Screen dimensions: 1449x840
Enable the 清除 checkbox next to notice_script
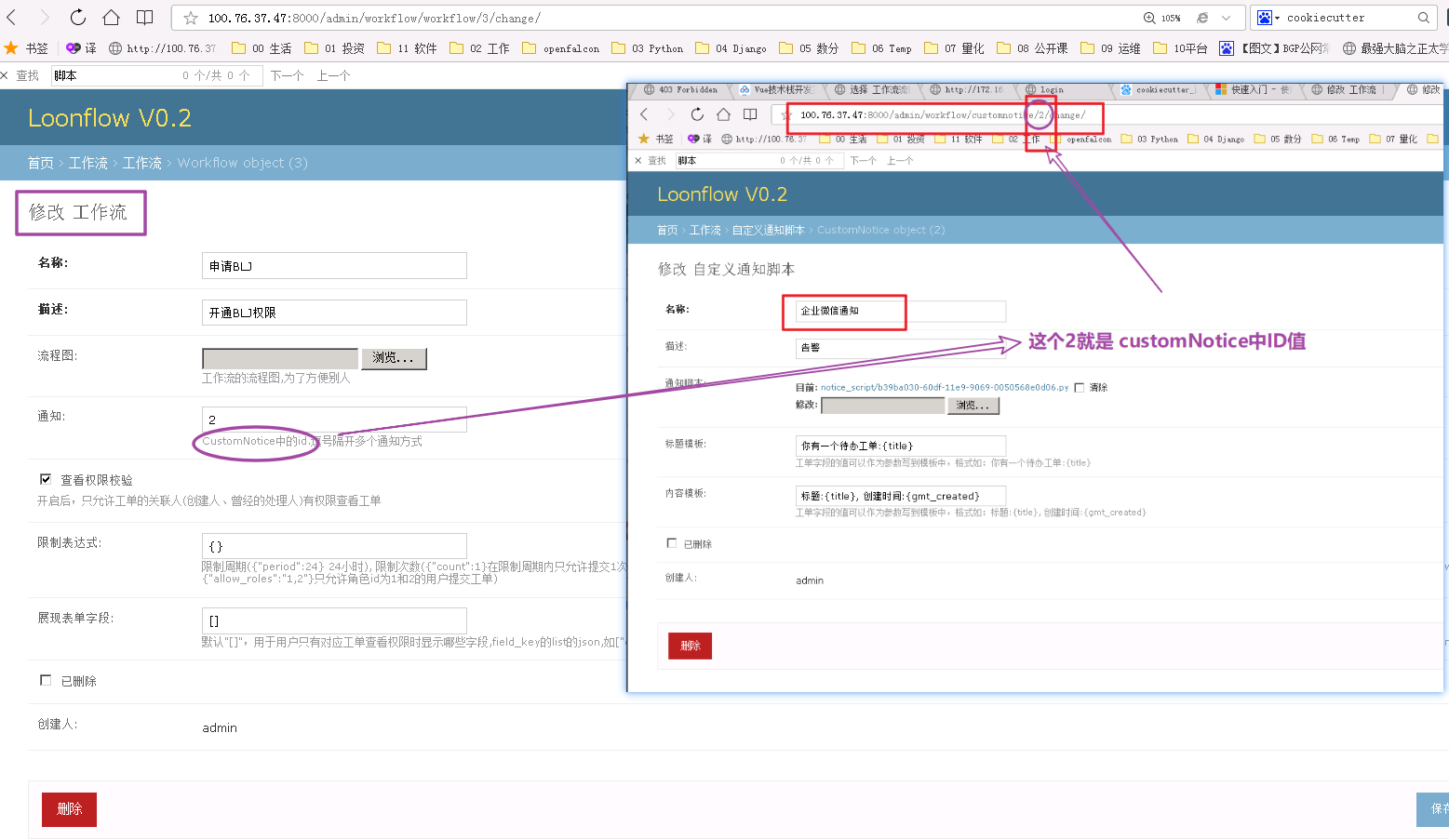coord(1080,387)
